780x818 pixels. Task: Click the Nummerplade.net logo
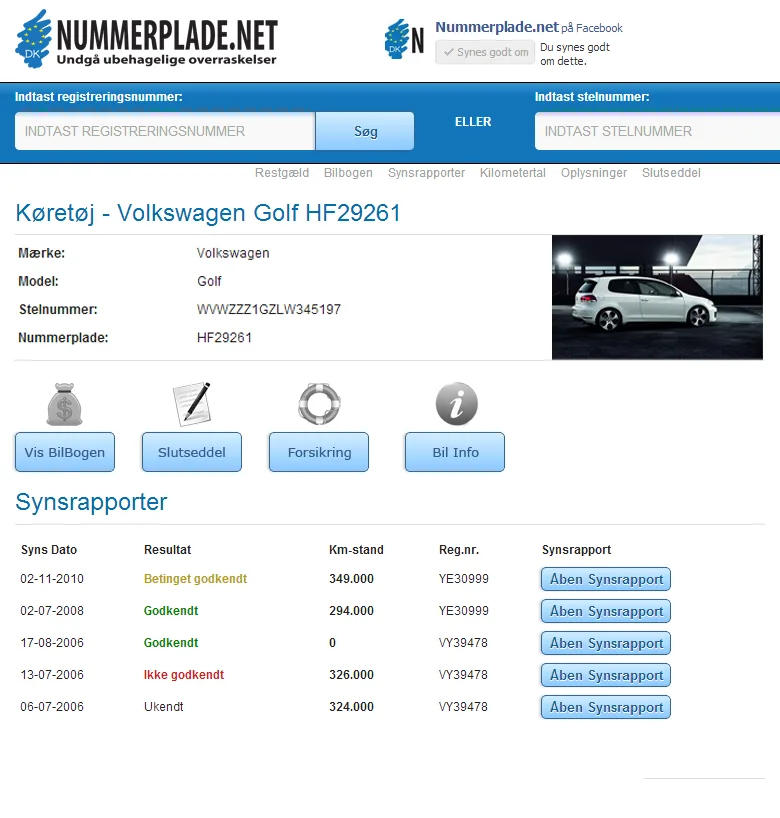(146, 39)
